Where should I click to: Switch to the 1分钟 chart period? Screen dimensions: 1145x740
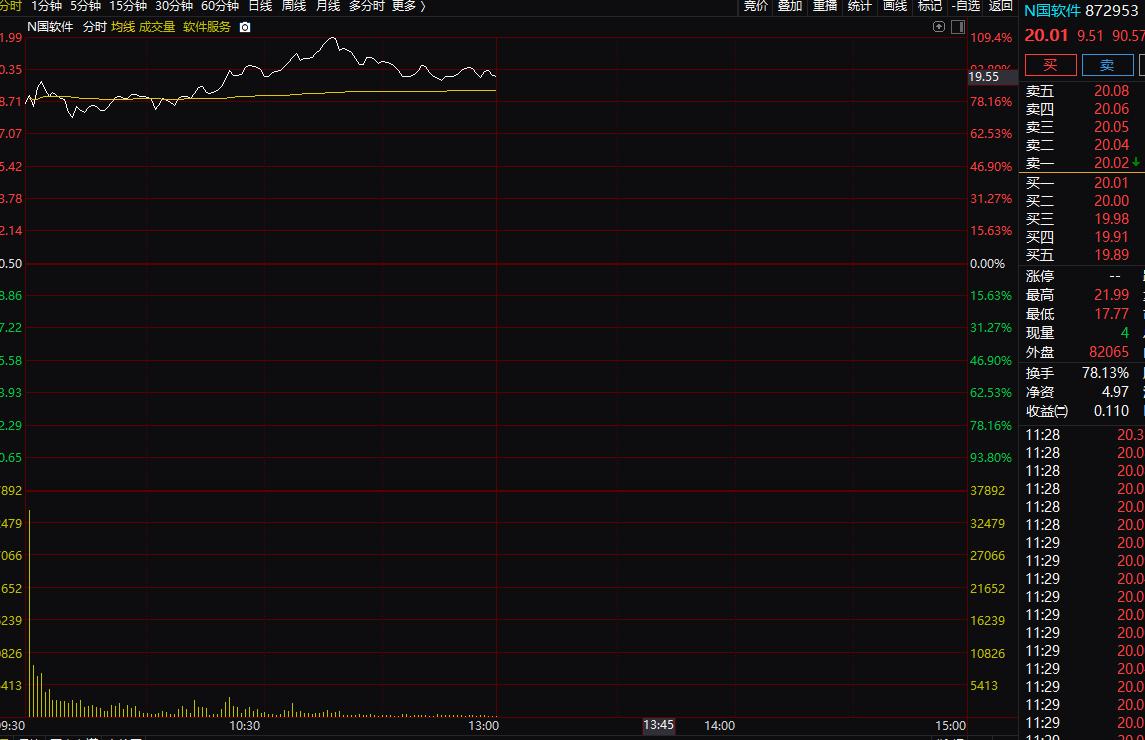click(47, 6)
